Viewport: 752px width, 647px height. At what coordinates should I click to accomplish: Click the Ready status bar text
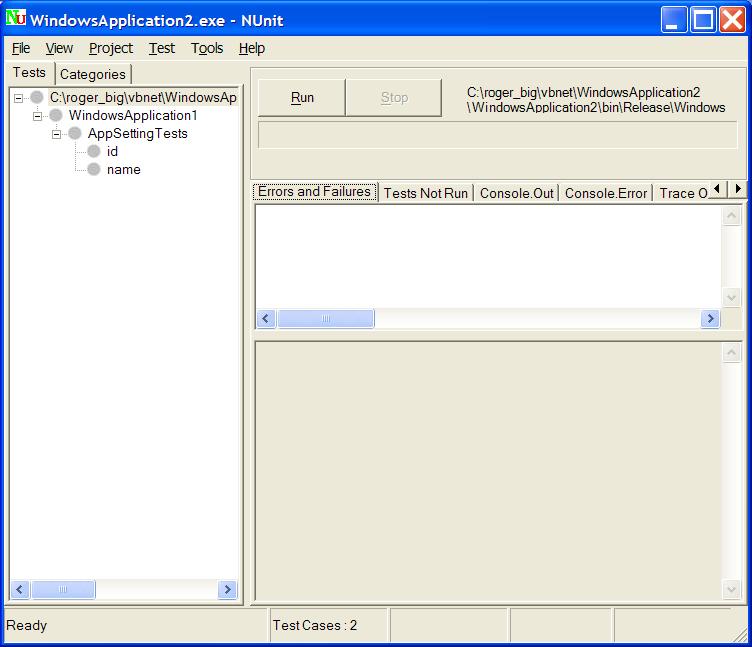tap(26, 625)
